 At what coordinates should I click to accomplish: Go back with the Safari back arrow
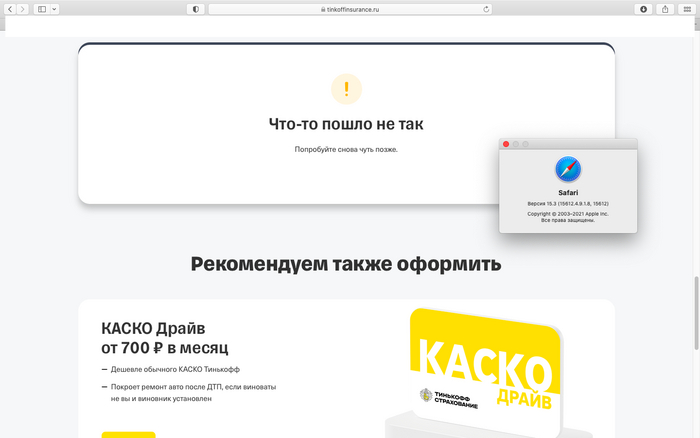pos(10,9)
